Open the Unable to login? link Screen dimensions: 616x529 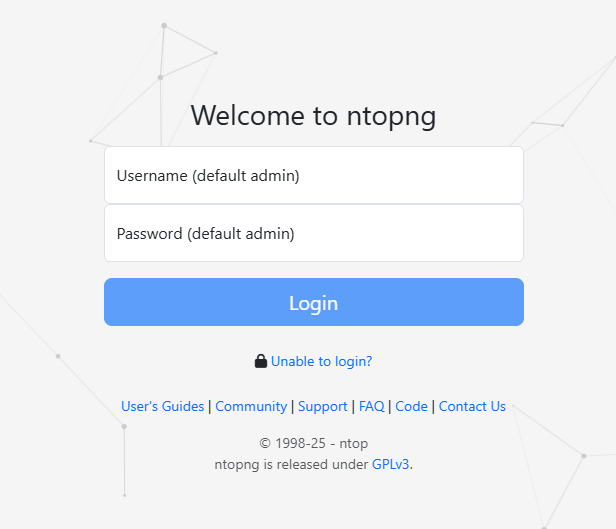pyautogui.click(x=321, y=361)
